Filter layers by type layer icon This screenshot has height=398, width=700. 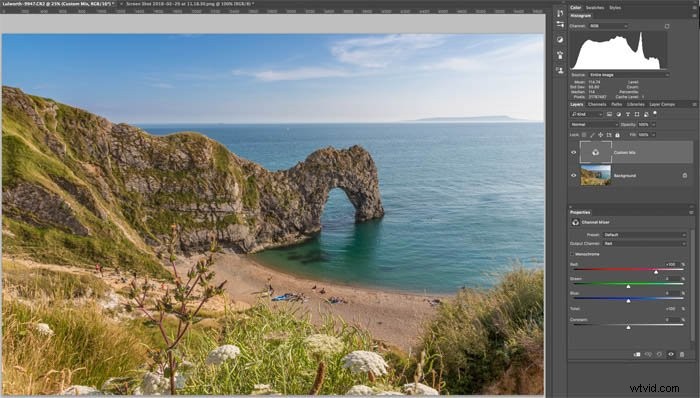coord(628,114)
